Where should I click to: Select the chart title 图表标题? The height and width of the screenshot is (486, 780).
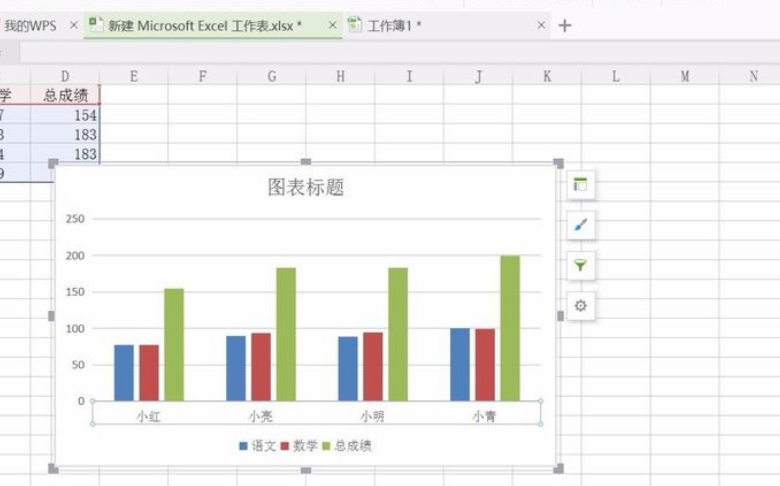[x=306, y=188]
